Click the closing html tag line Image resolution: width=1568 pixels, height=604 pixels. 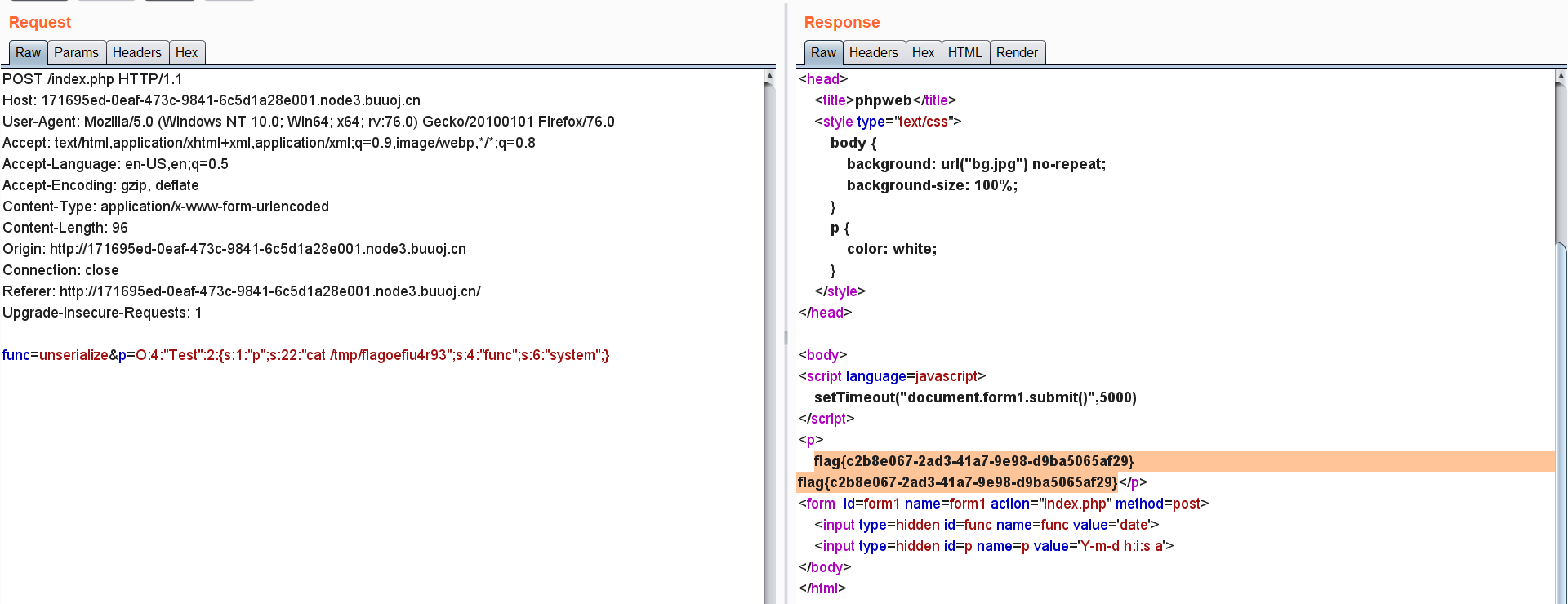coord(822,588)
